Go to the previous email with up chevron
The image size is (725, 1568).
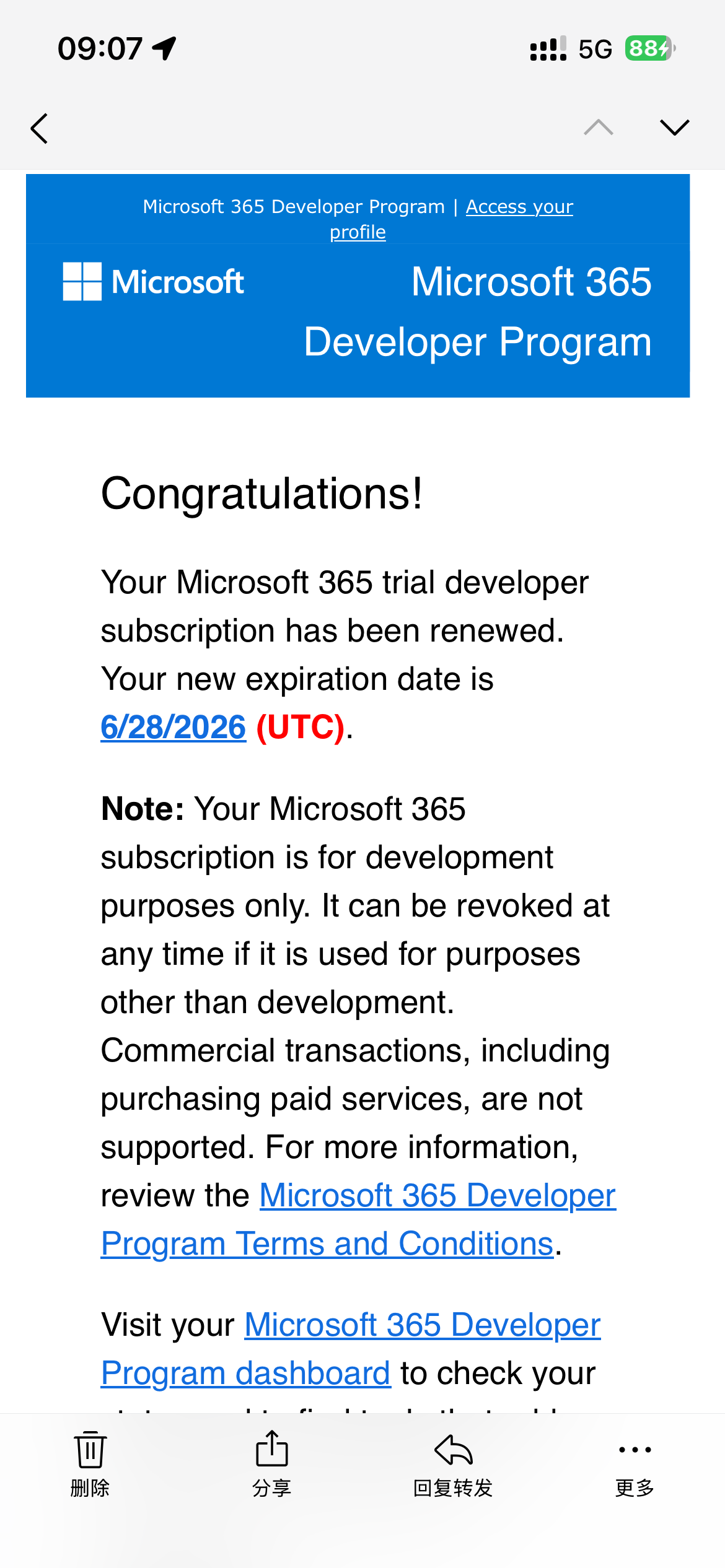pos(599,128)
